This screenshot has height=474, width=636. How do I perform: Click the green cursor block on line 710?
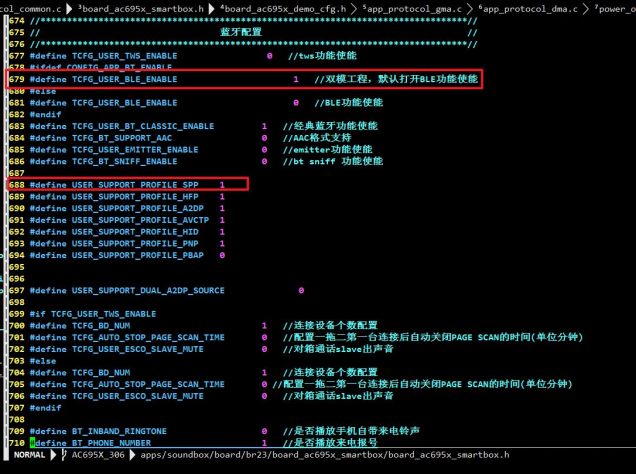tap(32, 443)
